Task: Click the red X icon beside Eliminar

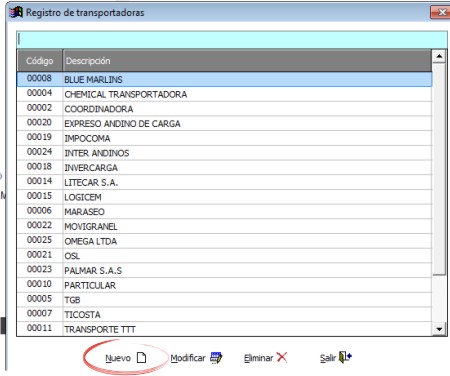Action: [282, 357]
